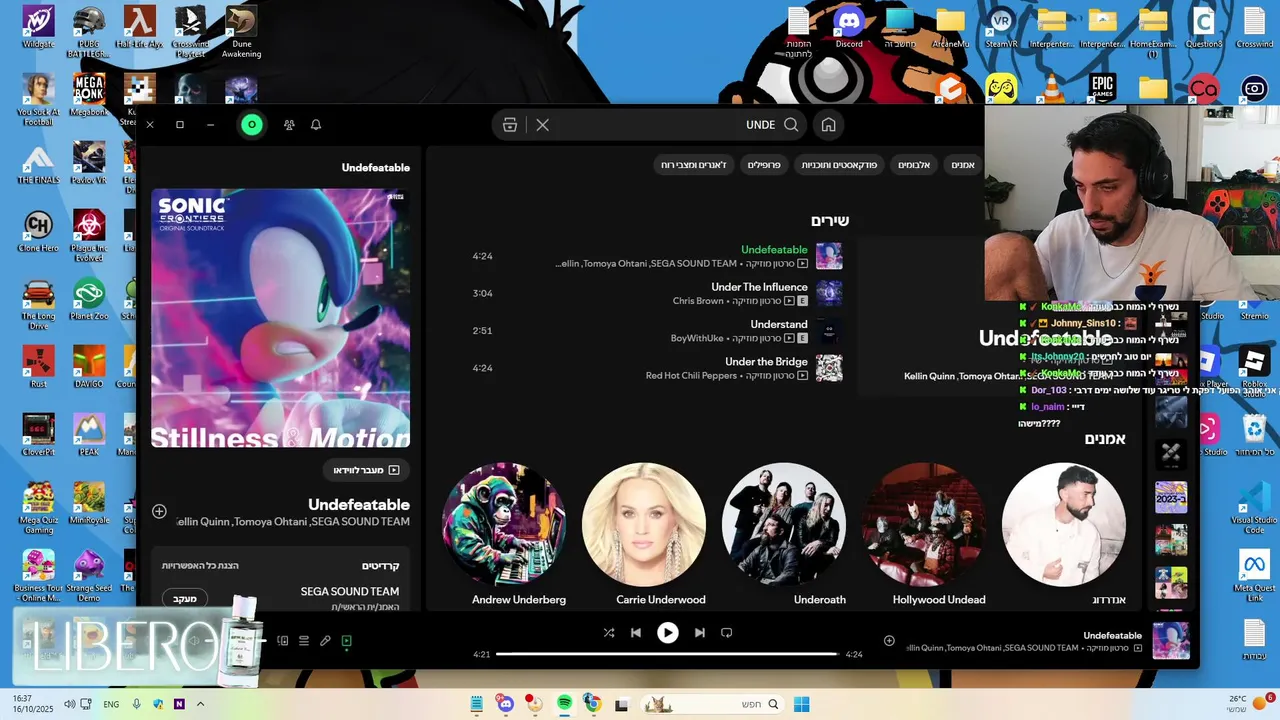The width and height of the screenshot is (1280, 720).
Task: Open Half-Life Alyx desktop icon
Action: pyautogui.click(x=139, y=28)
